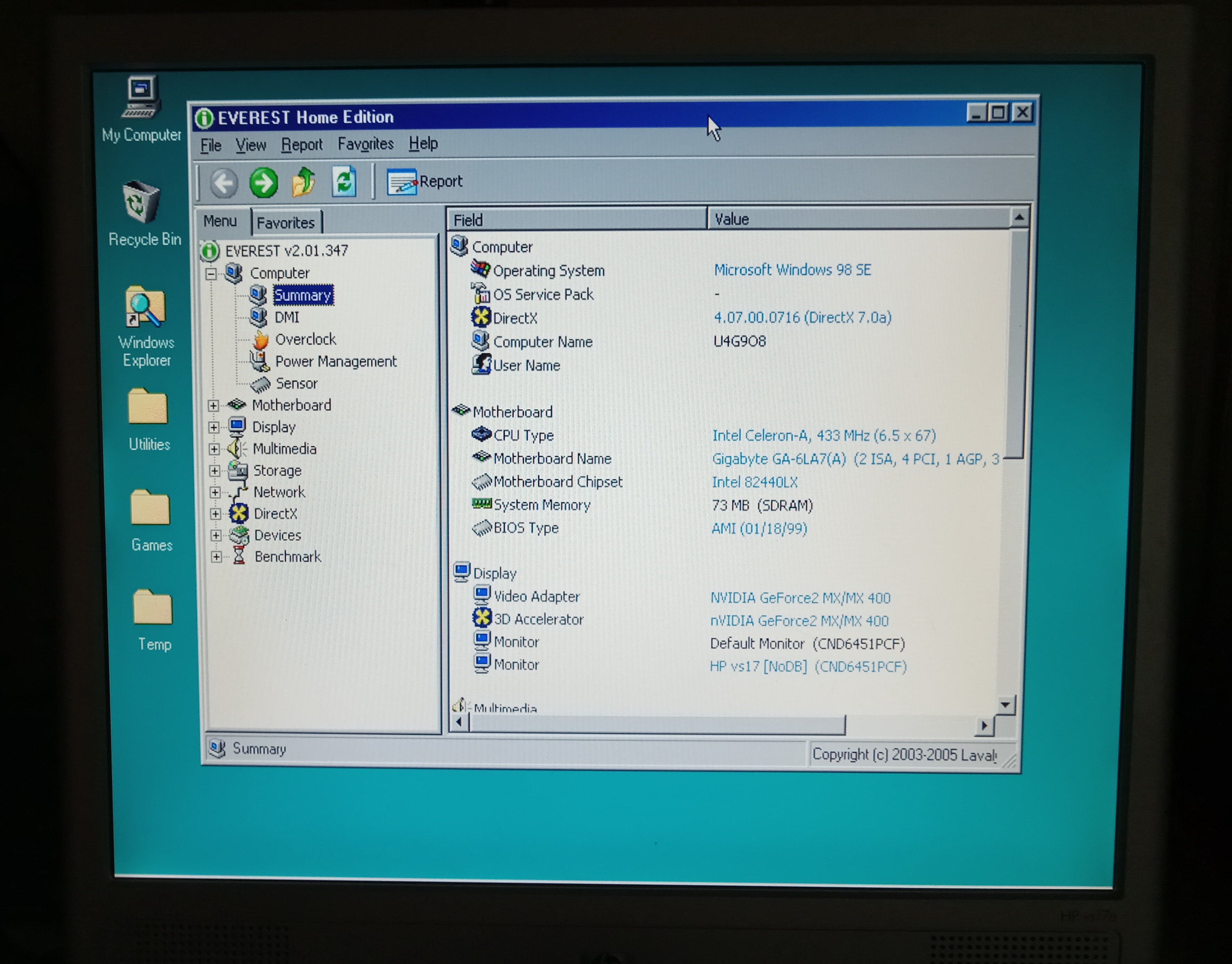Select Overclock in the tree
1232x964 pixels.
point(305,339)
